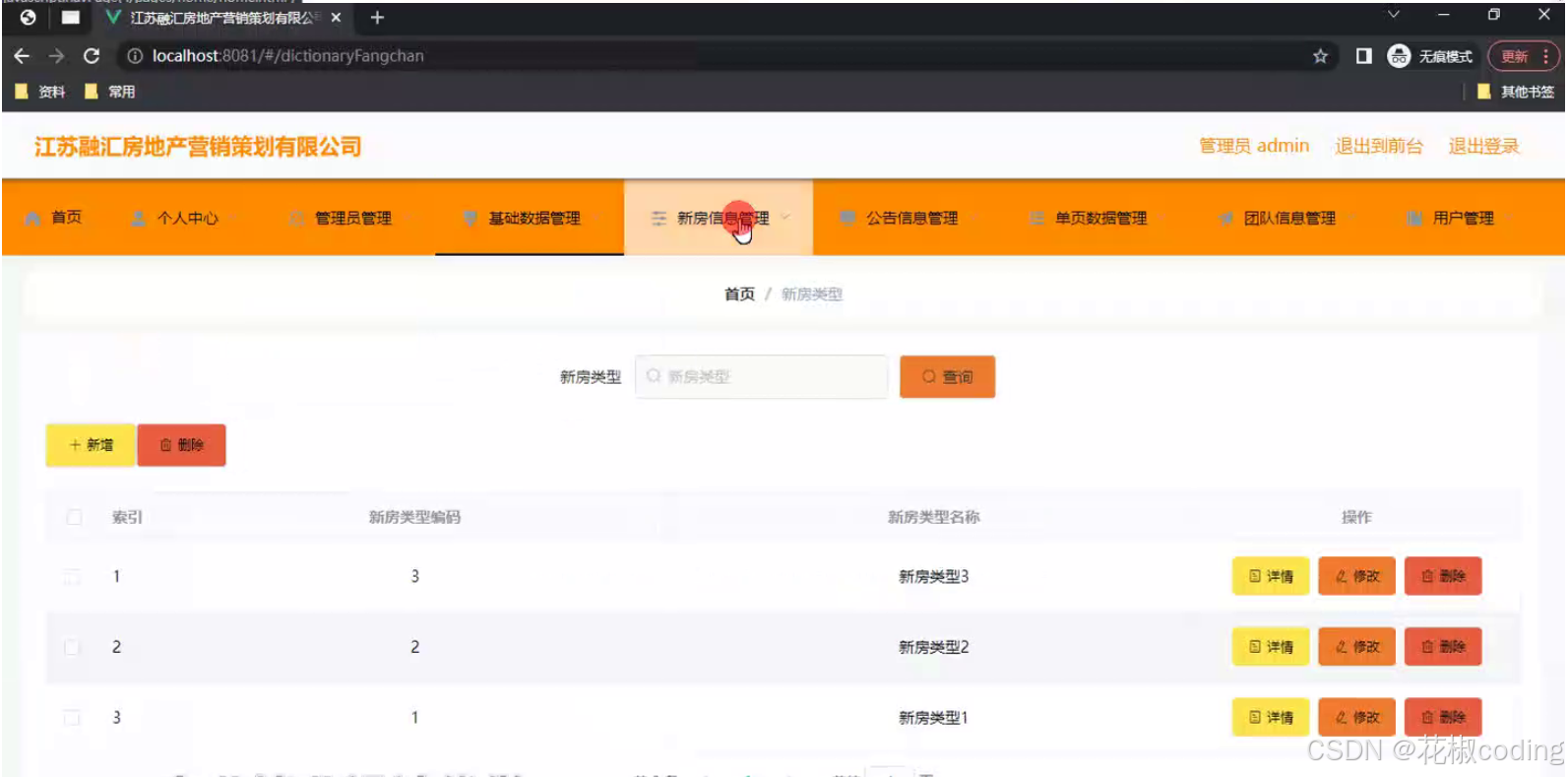Click 详情 button for 新房类型1
Screen dimensions: 1568x777
pos(1271,717)
